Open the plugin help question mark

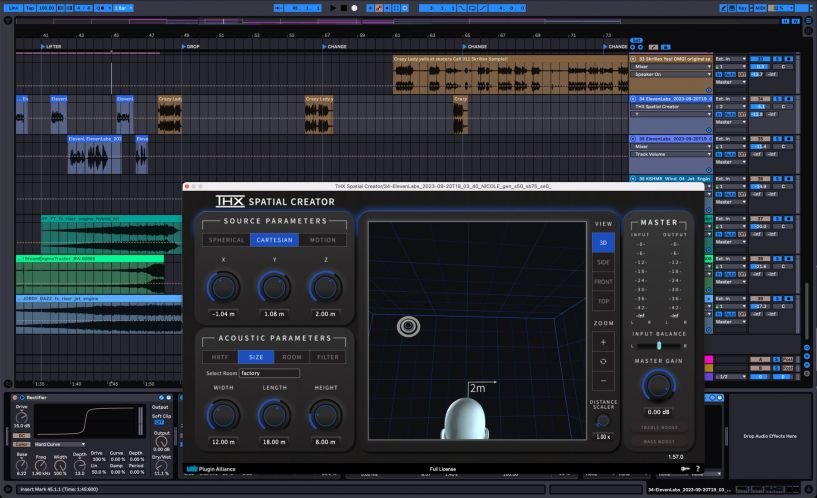(x=697, y=468)
